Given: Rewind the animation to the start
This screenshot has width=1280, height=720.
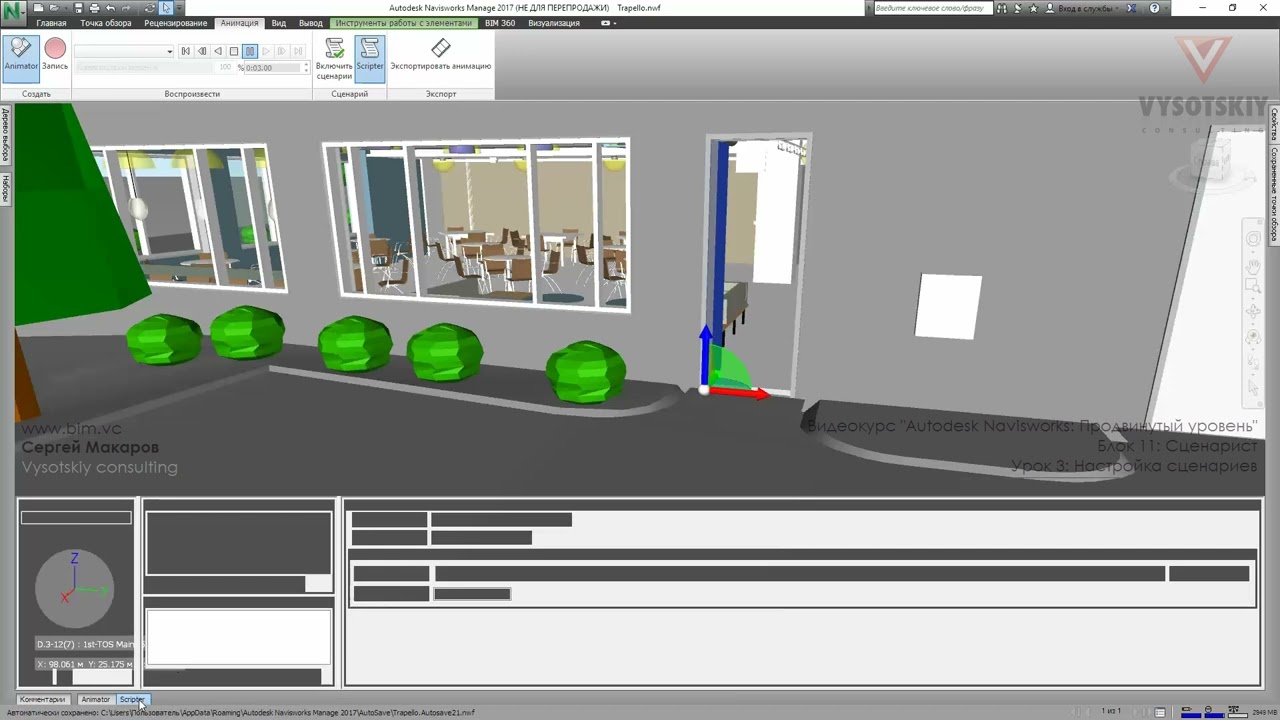Looking at the screenshot, I should (x=186, y=51).
